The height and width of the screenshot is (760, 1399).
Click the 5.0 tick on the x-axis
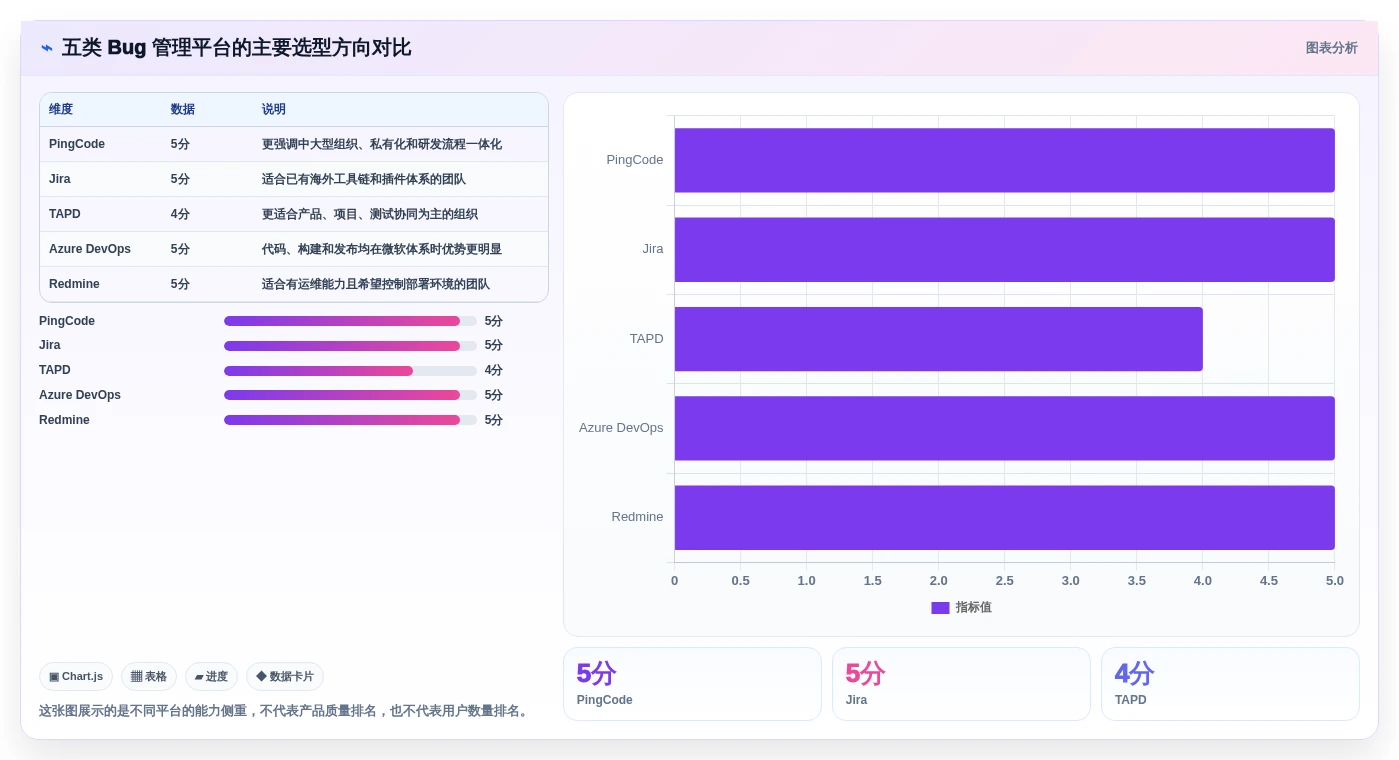(x=1334, y=581)
